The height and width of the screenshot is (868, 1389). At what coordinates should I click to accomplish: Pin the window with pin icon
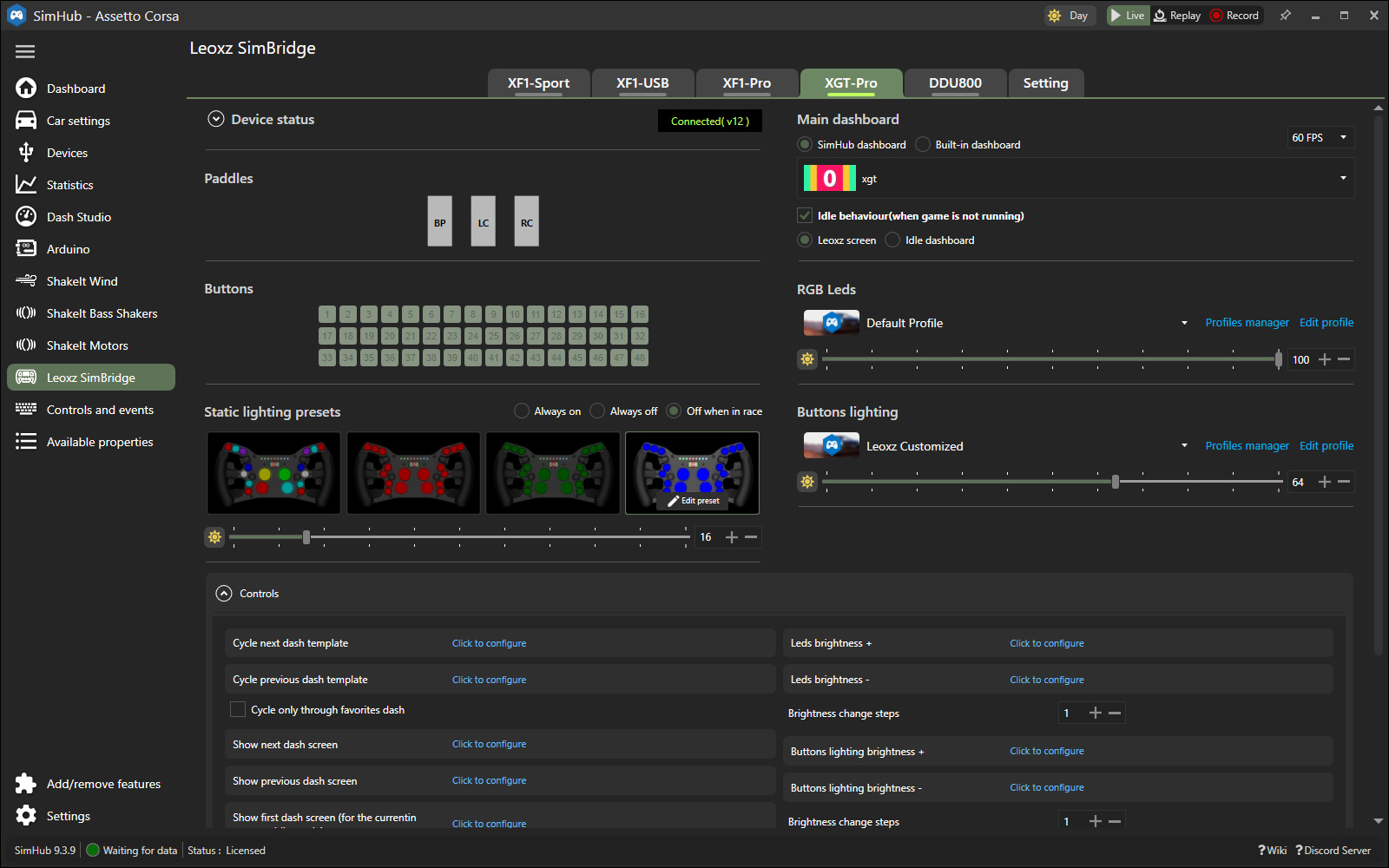click(1285, 16)
